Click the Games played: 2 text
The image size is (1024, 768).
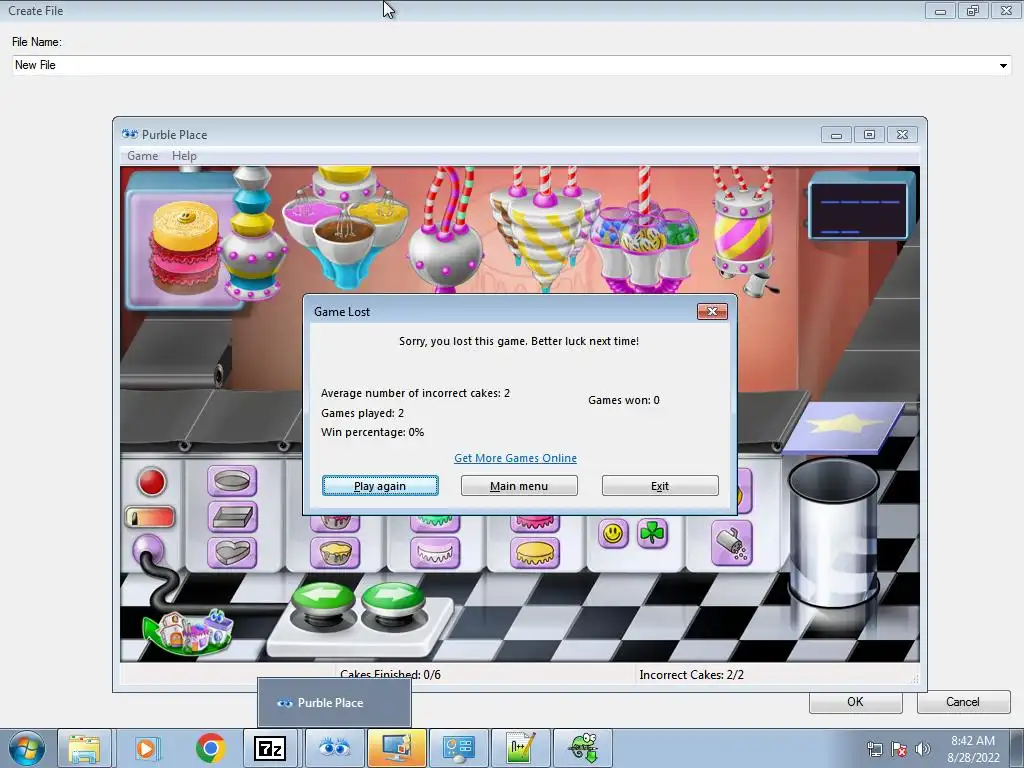click(x=362, y=413)
